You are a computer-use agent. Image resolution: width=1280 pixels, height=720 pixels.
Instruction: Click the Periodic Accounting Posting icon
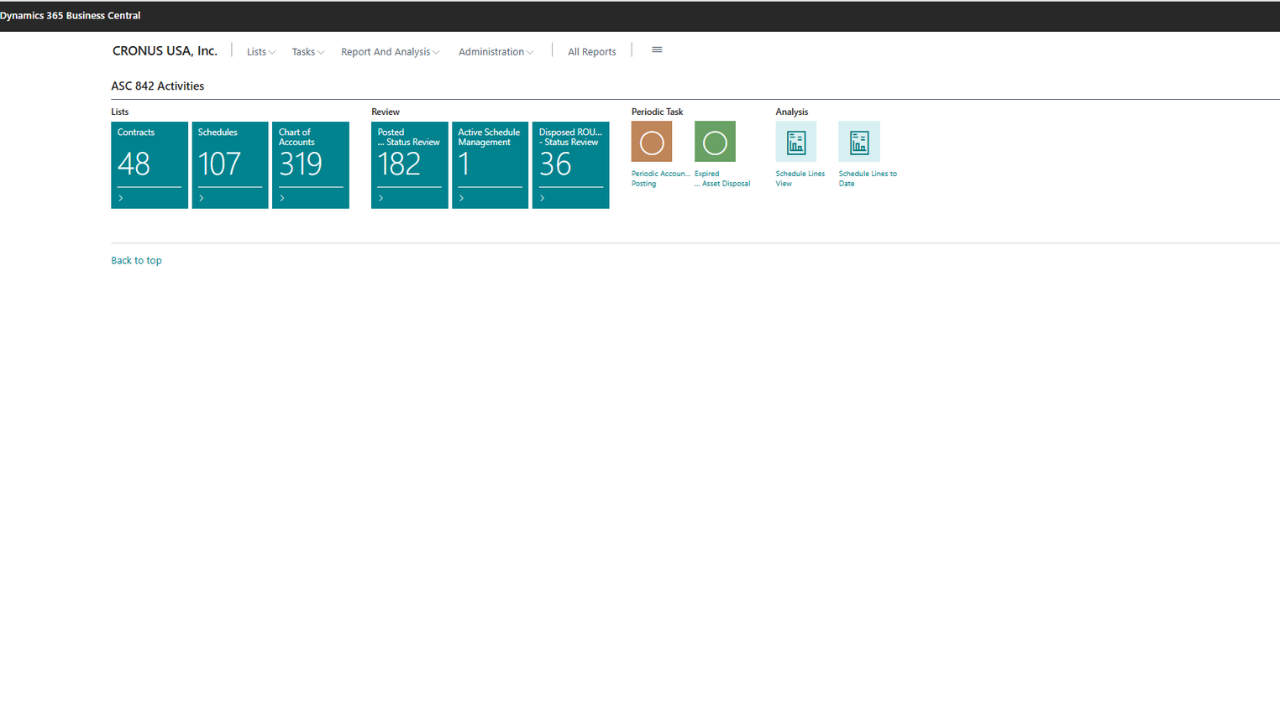[651, 142]
